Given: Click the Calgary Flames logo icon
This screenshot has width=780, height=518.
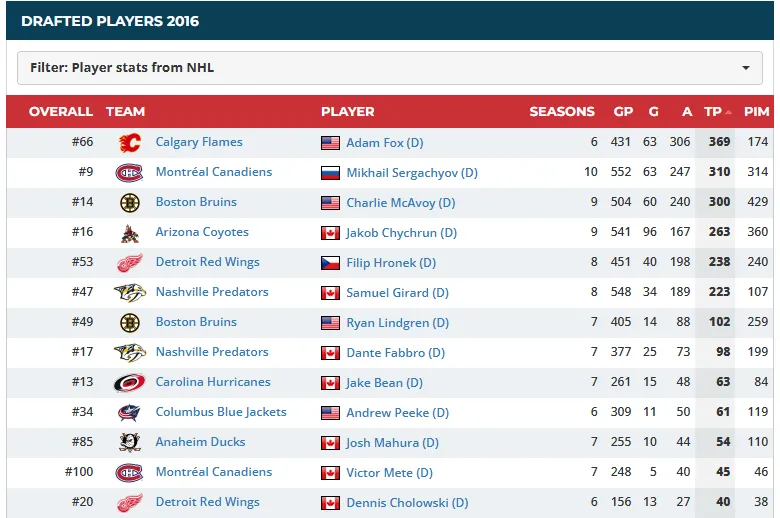Looking at the screenshot, I should (x=129, y=142).
